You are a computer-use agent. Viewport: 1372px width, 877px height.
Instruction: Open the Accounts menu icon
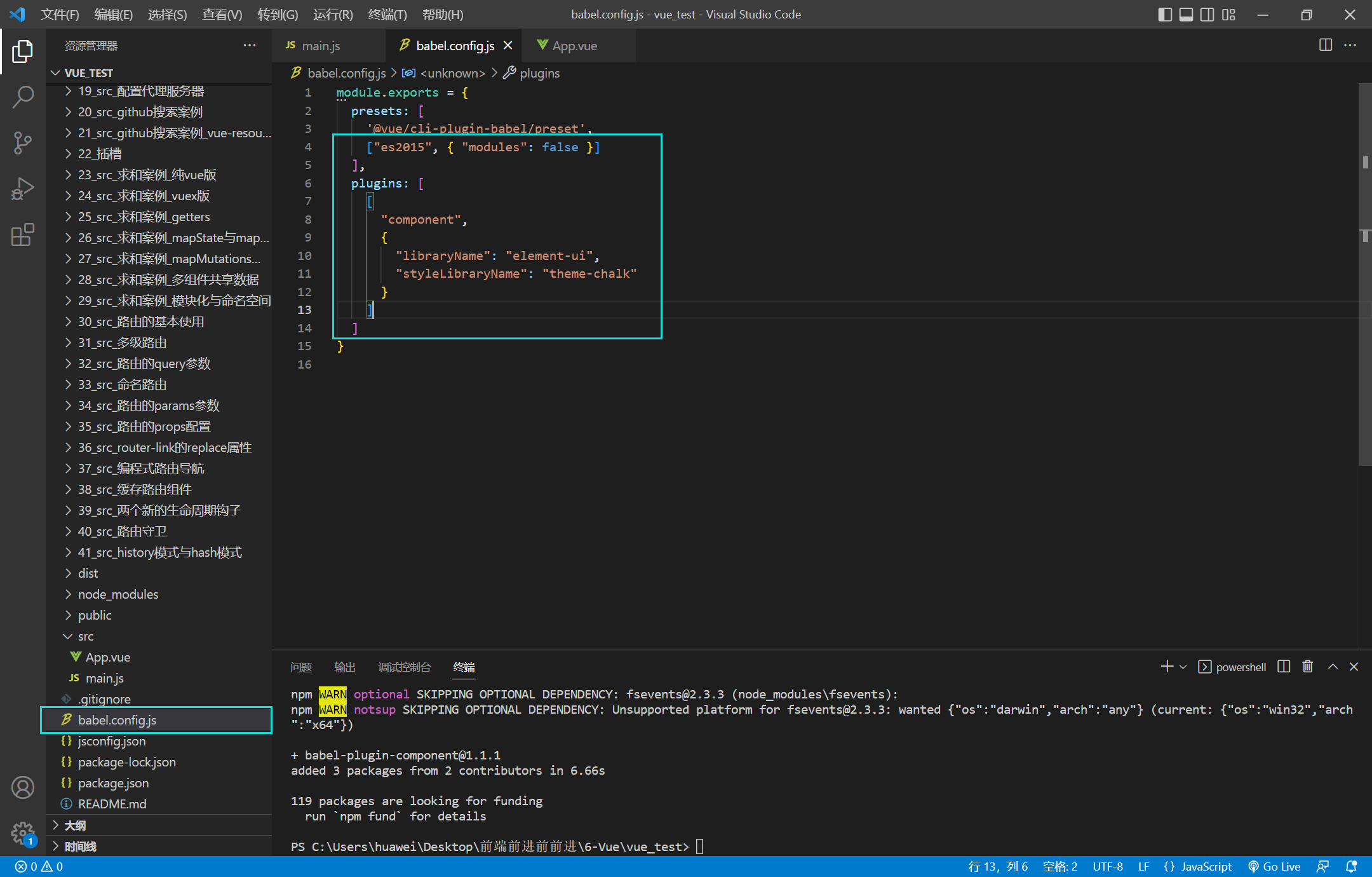click(23, 787)
